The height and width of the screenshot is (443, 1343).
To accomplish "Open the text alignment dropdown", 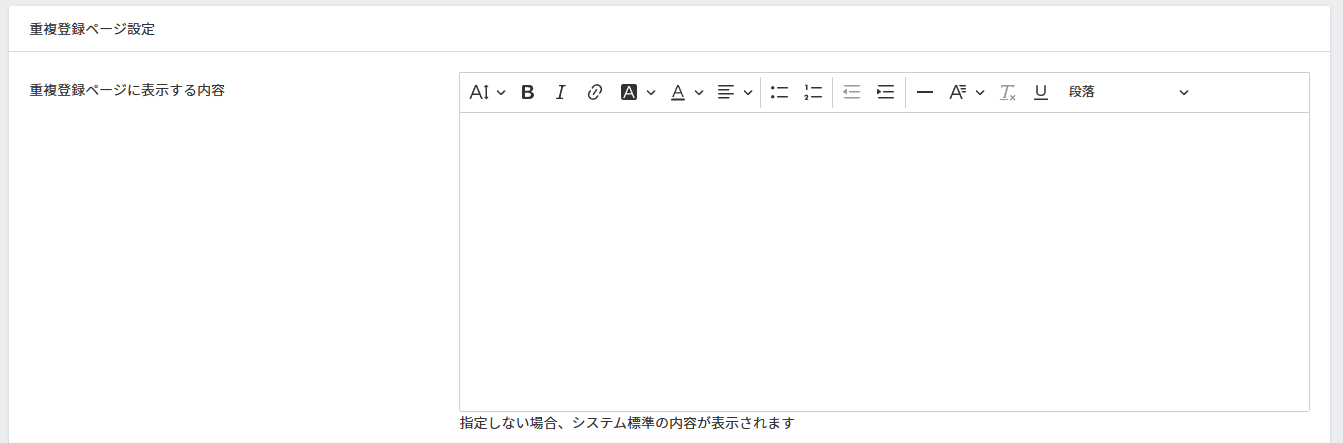I will [x=734, y=92].
